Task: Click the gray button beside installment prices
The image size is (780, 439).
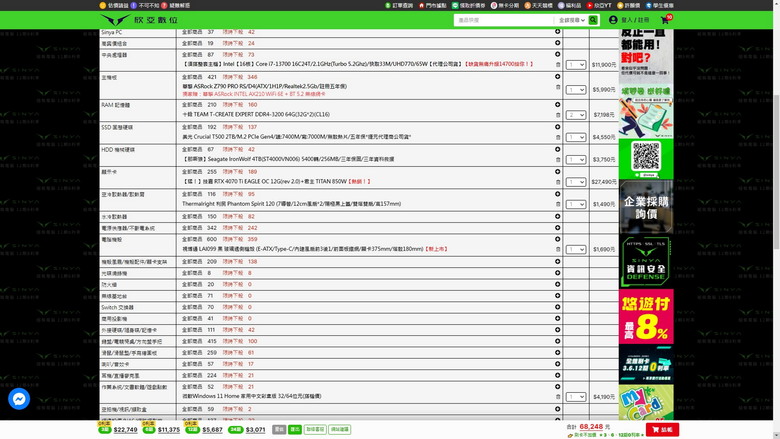Action: (x=279, y=429)
